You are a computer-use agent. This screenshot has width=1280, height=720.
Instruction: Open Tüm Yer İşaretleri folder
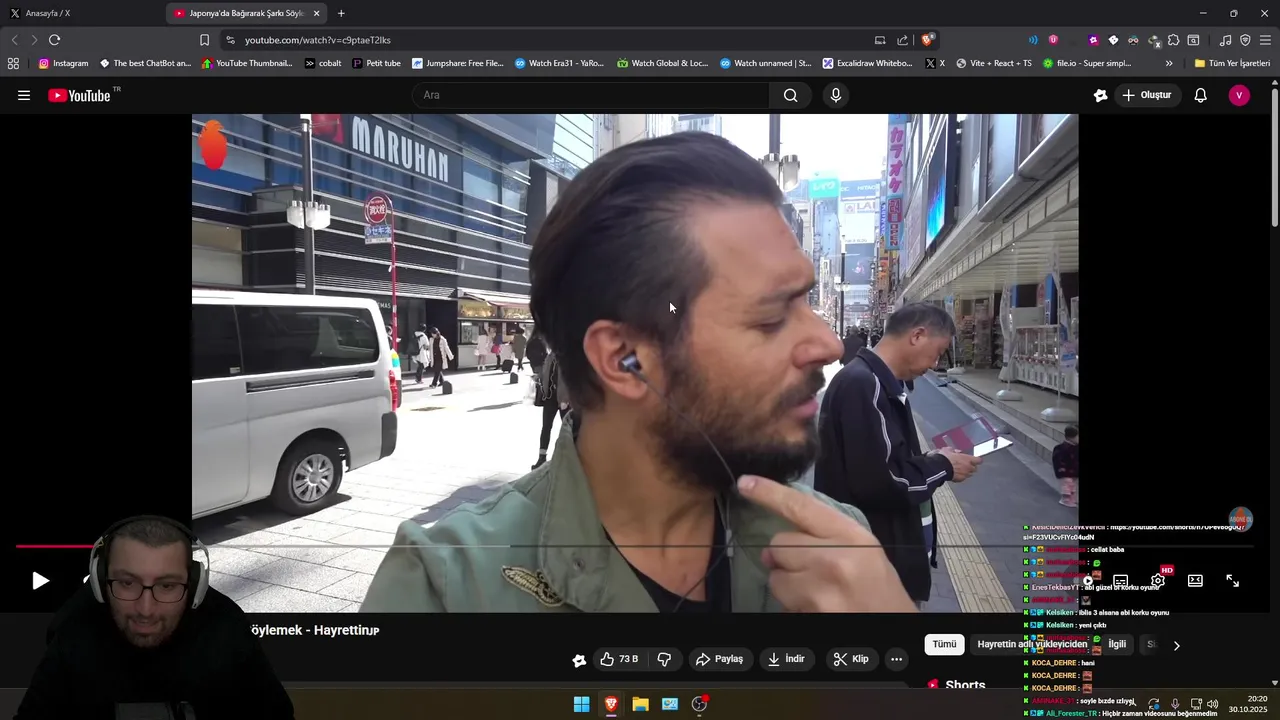1232,63
